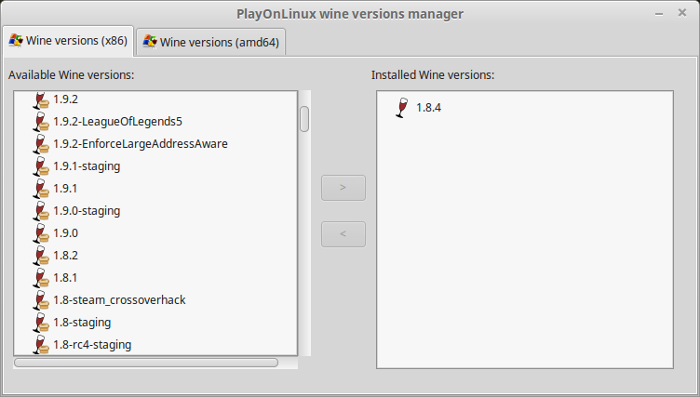The width and height of the screenshot is (700, 397).
Task: Click wine glass icon beside 1.9.2-LeagueOfLegends5
Action: click(41, 121)
